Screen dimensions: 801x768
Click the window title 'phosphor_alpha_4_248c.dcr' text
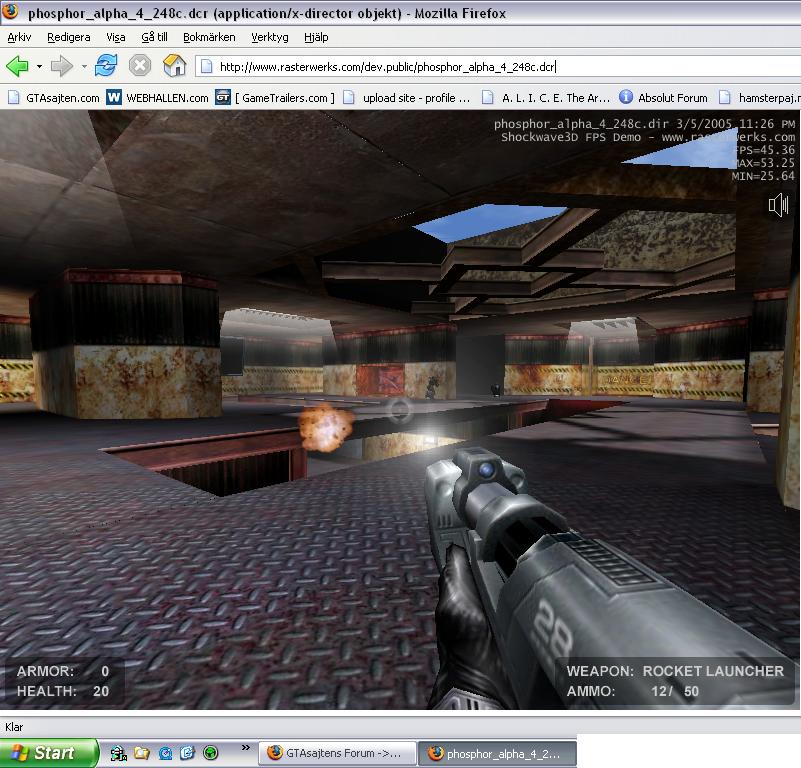click(118, 13)
